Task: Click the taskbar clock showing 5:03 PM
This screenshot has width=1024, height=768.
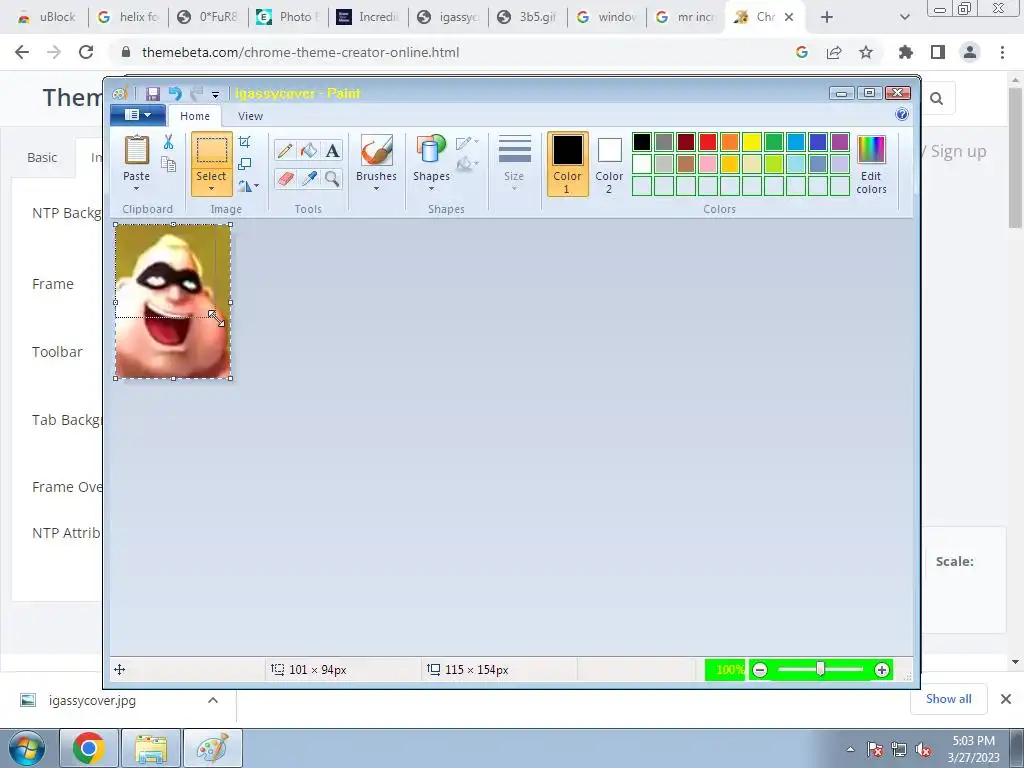Action: tap(973, 748)
